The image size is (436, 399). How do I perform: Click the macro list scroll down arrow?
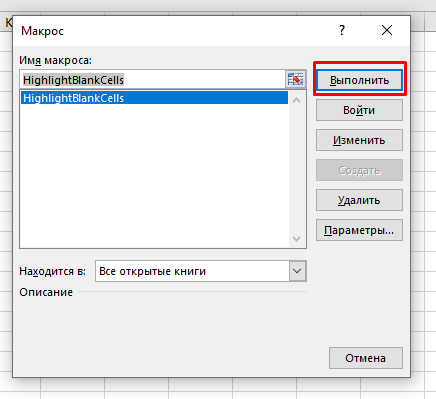(296, 239)
